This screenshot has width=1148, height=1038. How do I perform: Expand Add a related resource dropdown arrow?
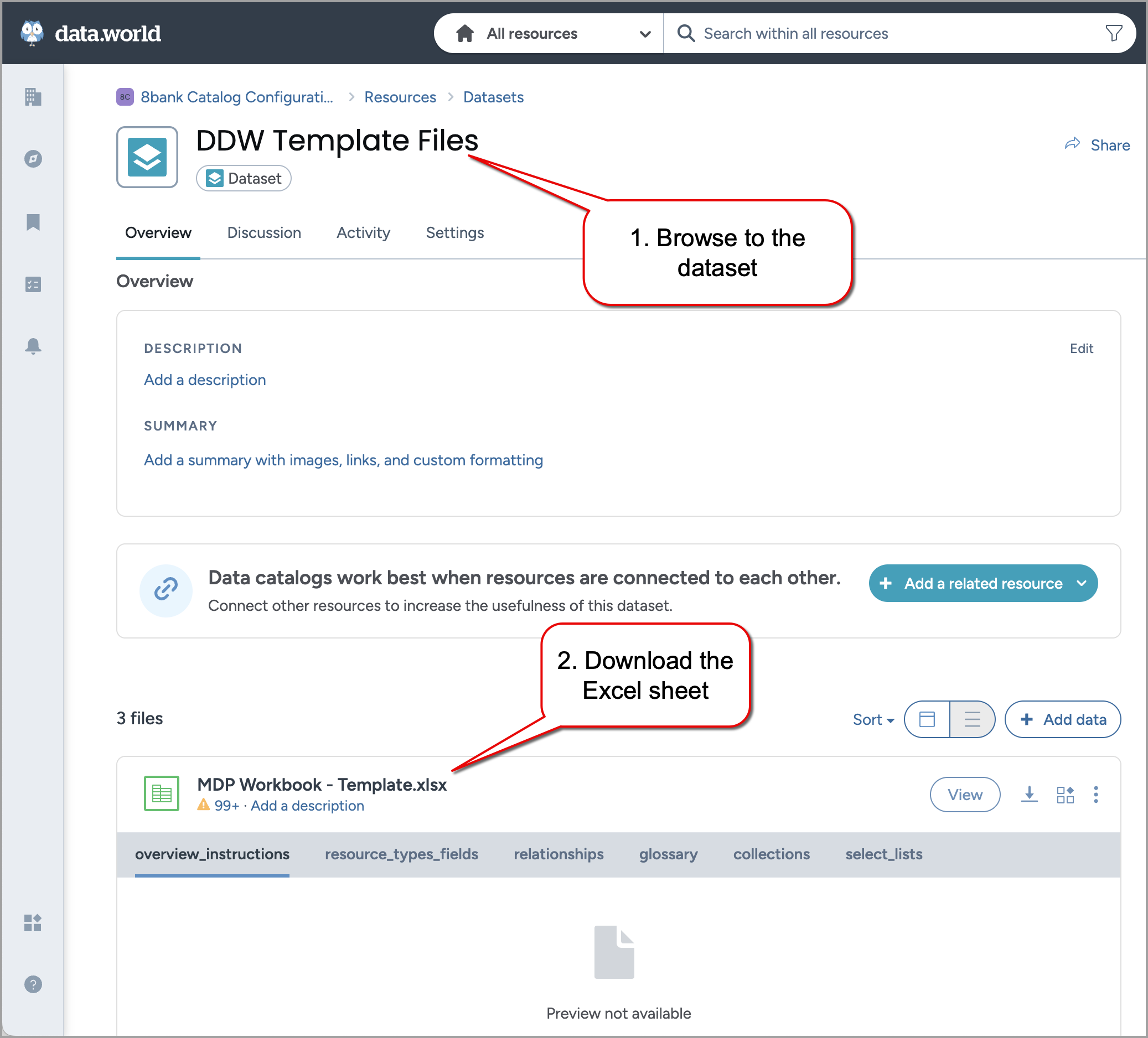pyautogui.click(x=1082, y=583)
